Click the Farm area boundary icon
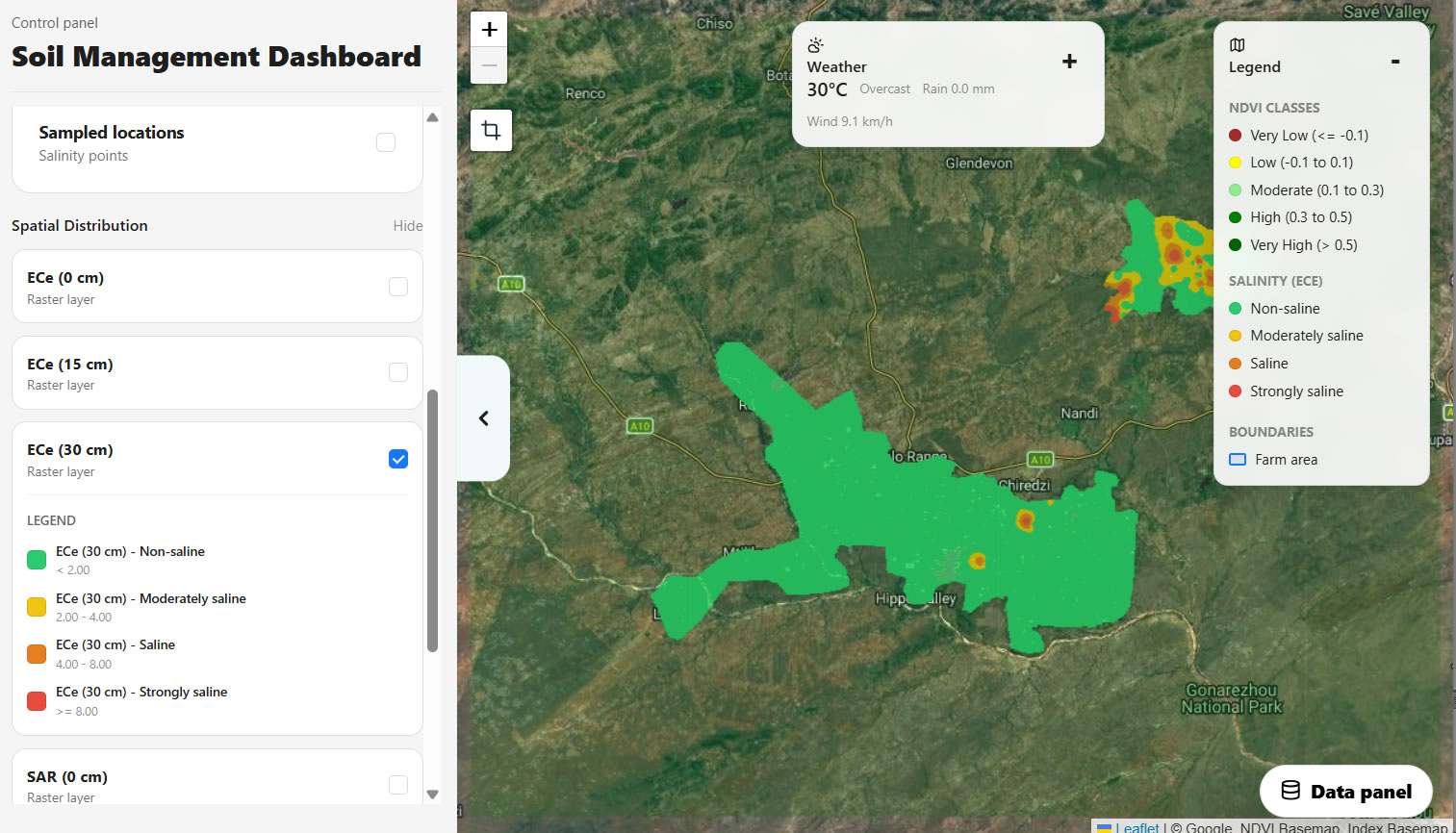 pyautogui.click(x=1238, y=460)
